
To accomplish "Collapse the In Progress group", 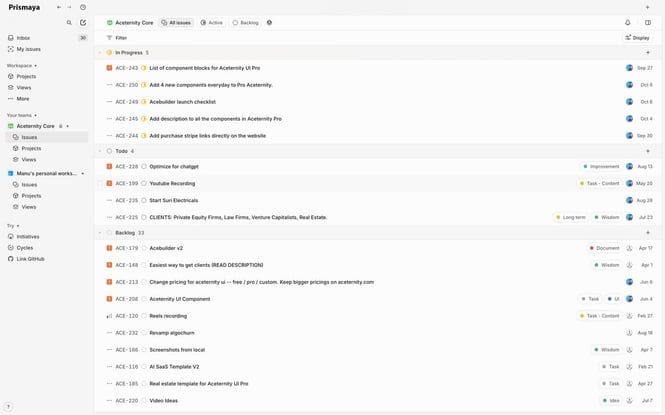I will click(100, 53).
